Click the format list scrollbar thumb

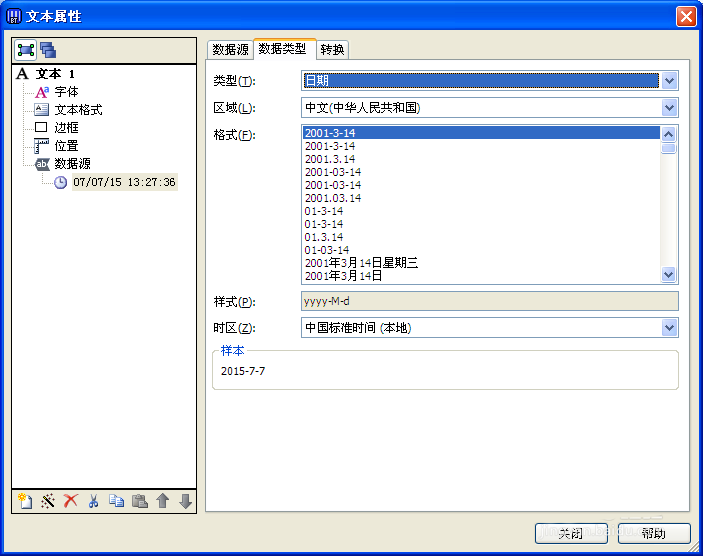tap(668, 148)
